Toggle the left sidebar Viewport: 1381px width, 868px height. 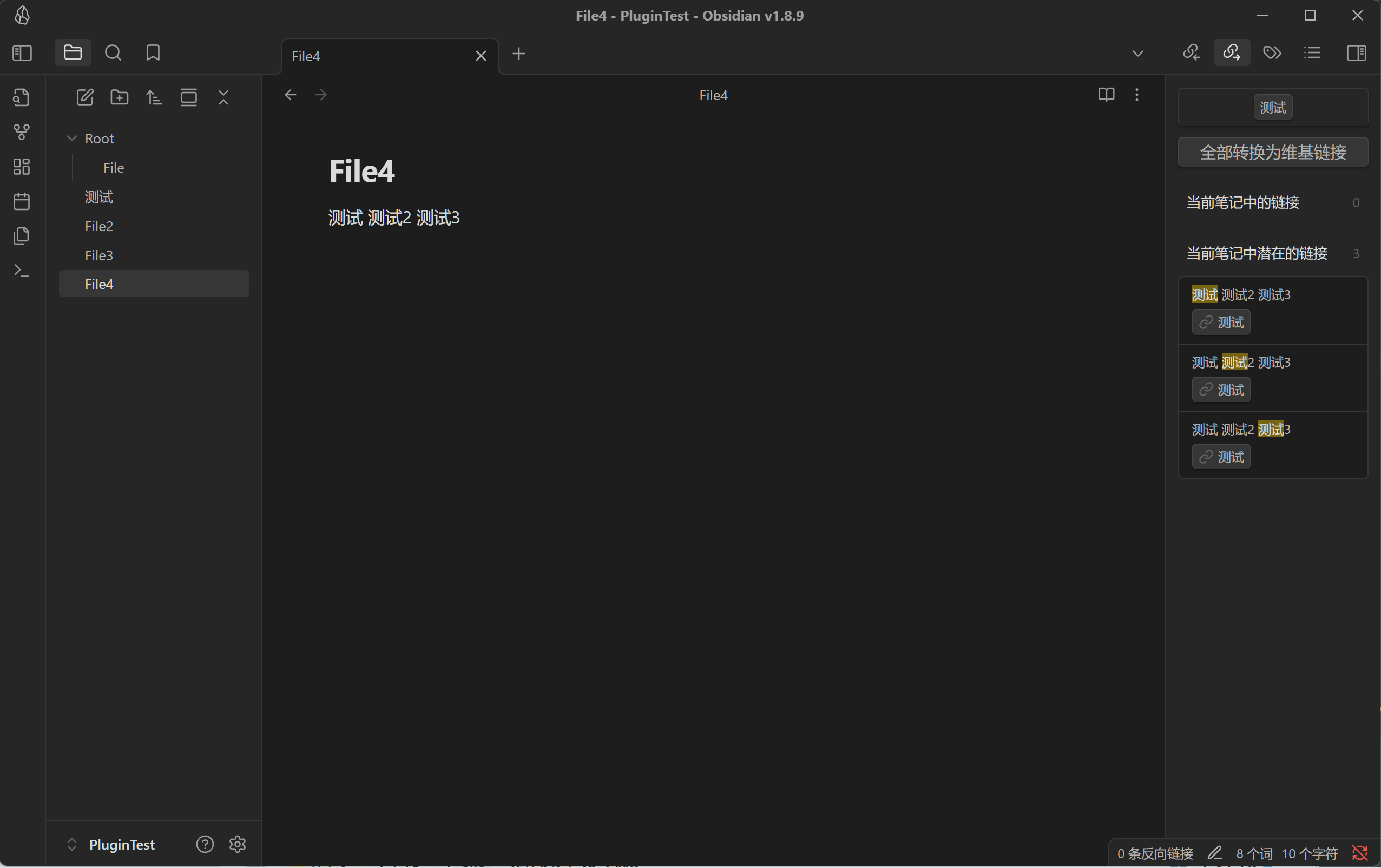coord(22,53)
